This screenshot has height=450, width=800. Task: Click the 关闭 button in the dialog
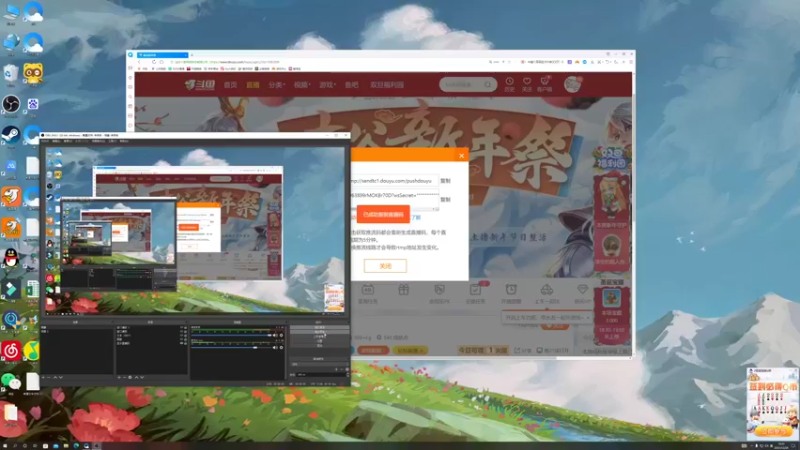[x=385, y=266]
